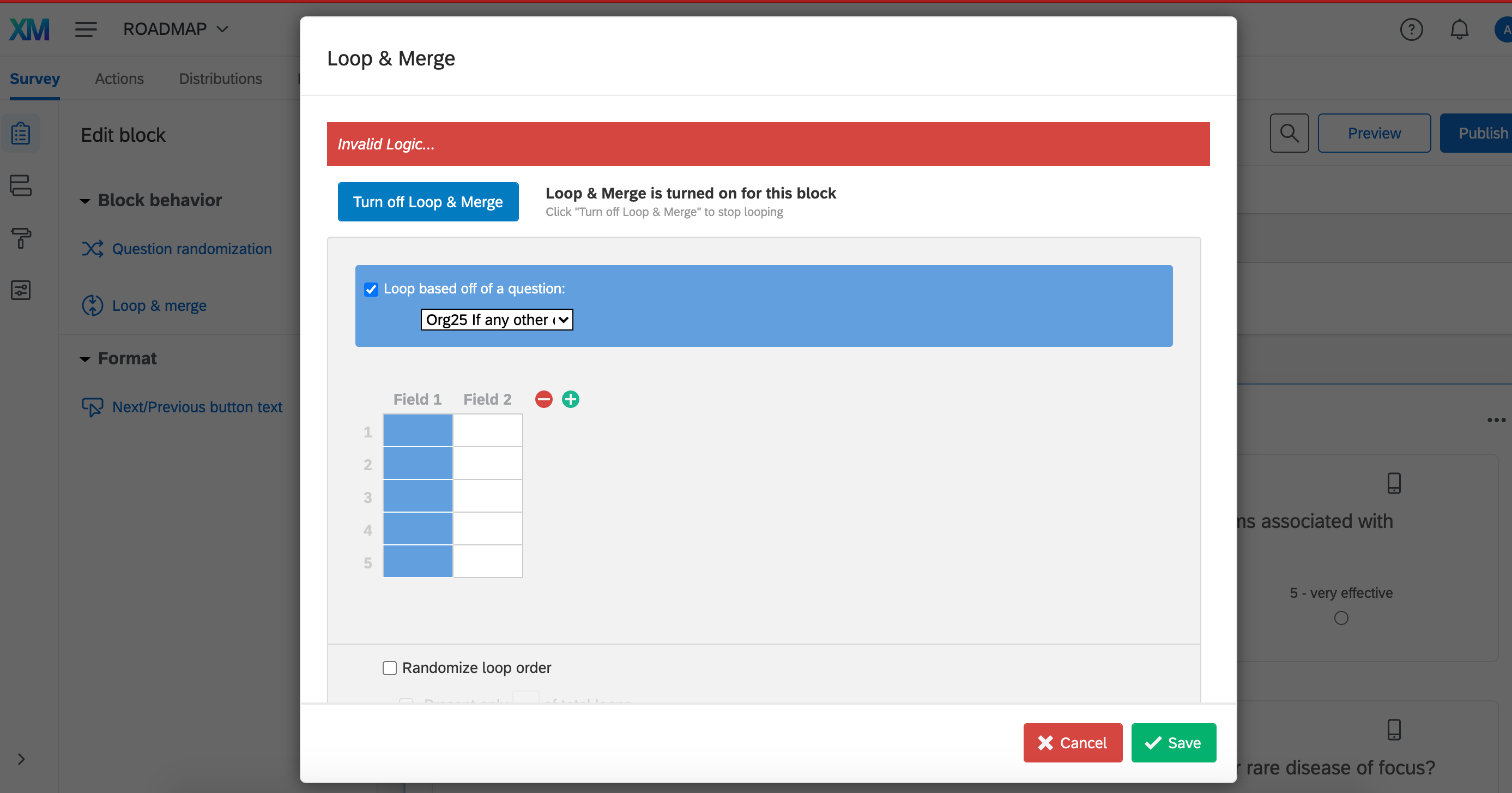The image size is (1512, 793).
Task: Toggle the Loop based off a question checkbox
Action: 372,289
